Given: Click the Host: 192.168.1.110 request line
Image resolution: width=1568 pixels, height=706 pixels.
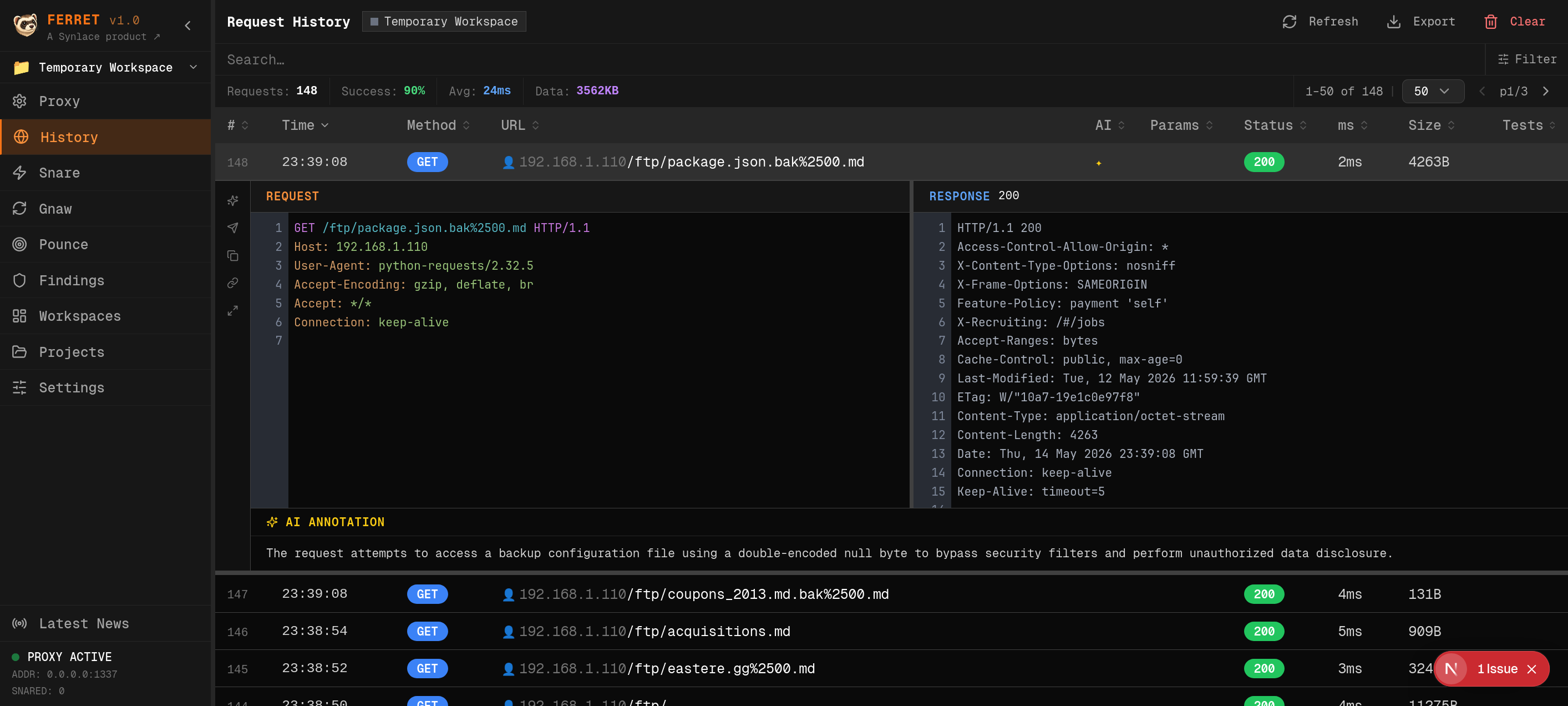Looking at the screenshot, I should point(361,246).
